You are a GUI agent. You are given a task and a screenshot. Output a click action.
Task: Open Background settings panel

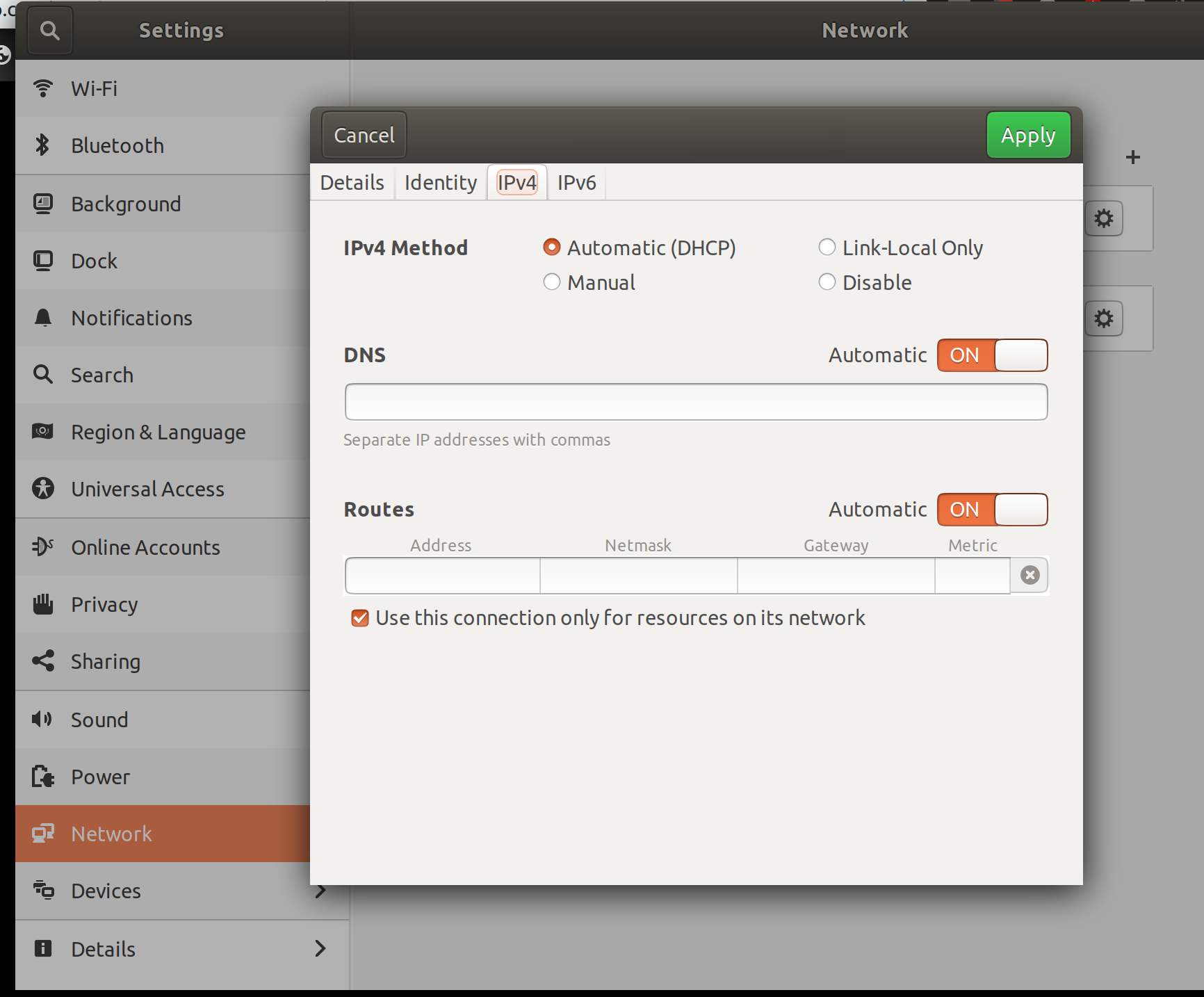pyautogui.click(x=163, y=204)
